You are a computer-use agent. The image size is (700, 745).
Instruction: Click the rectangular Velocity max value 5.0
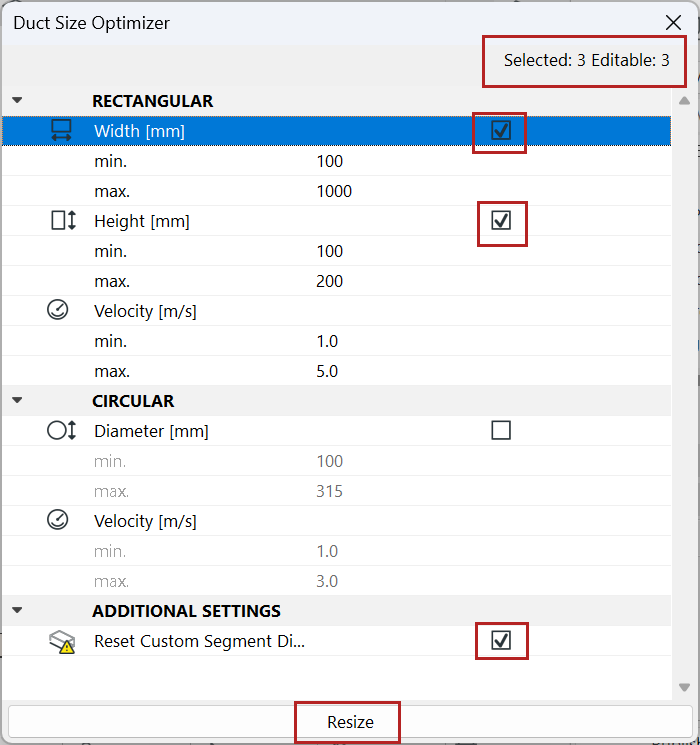point(327,371)
